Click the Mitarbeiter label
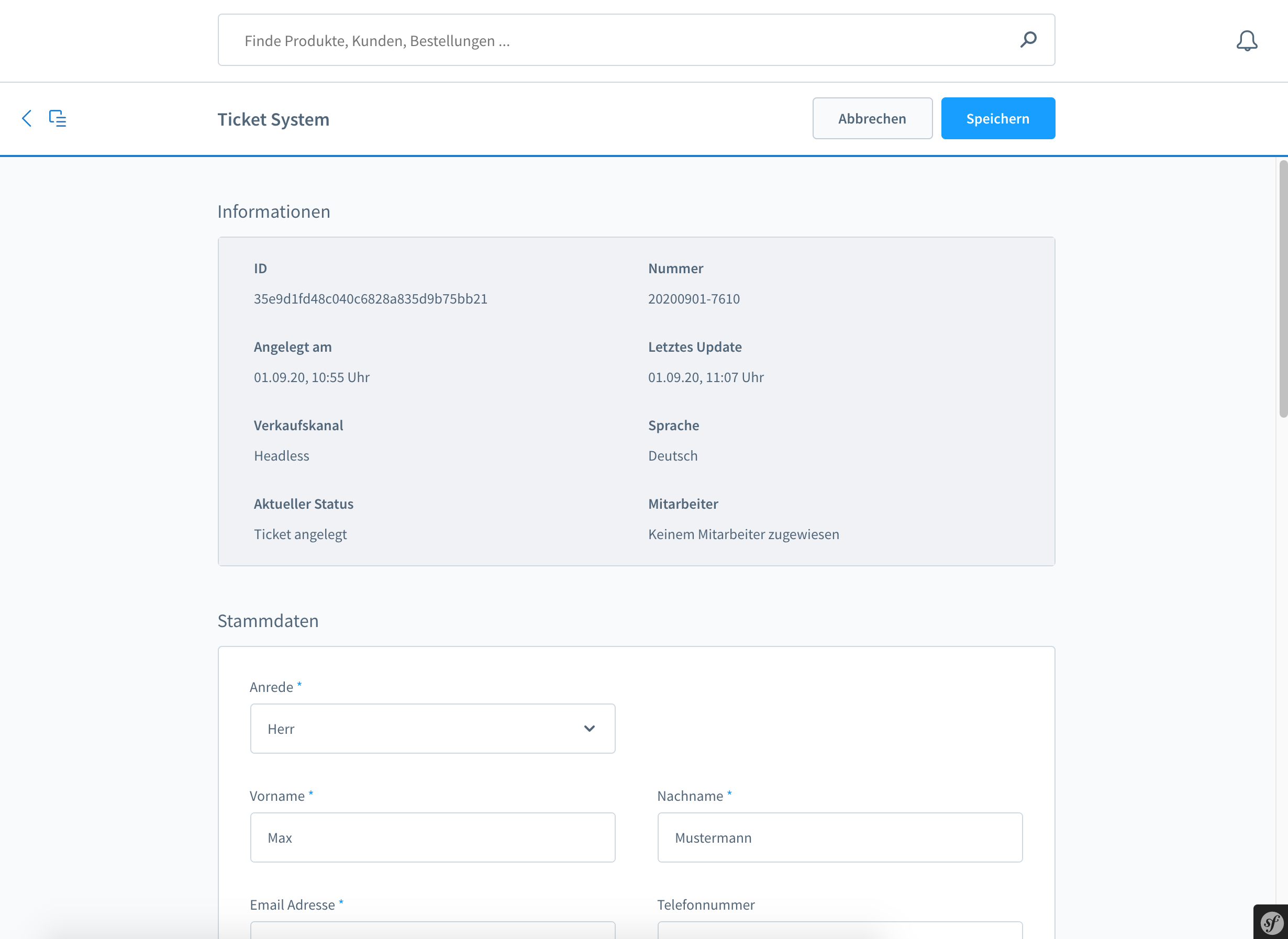This screenshot has height=939, width=1288. pos(683,504)
